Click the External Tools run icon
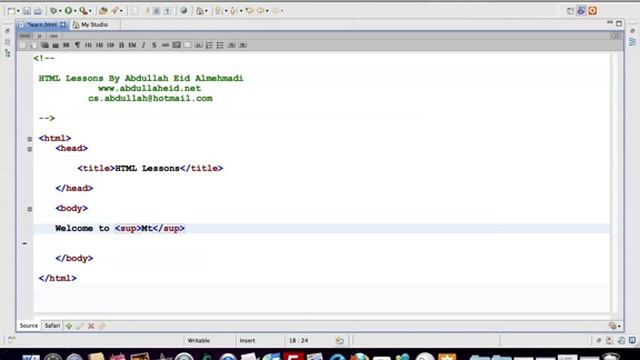 83,11
